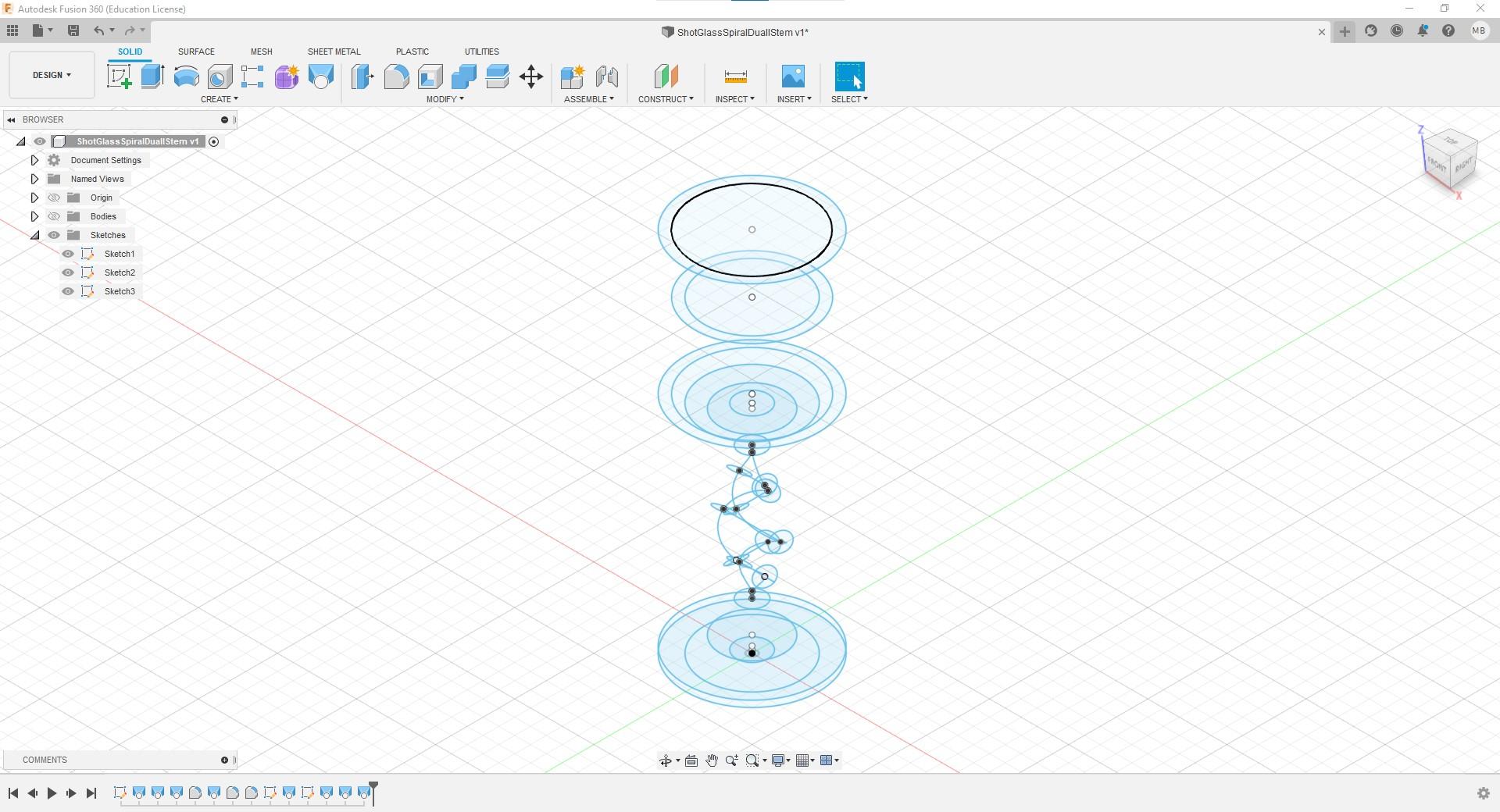Undo the last action
The width and height of the screenshot is (1500, 812).
(x=99, y=30)
